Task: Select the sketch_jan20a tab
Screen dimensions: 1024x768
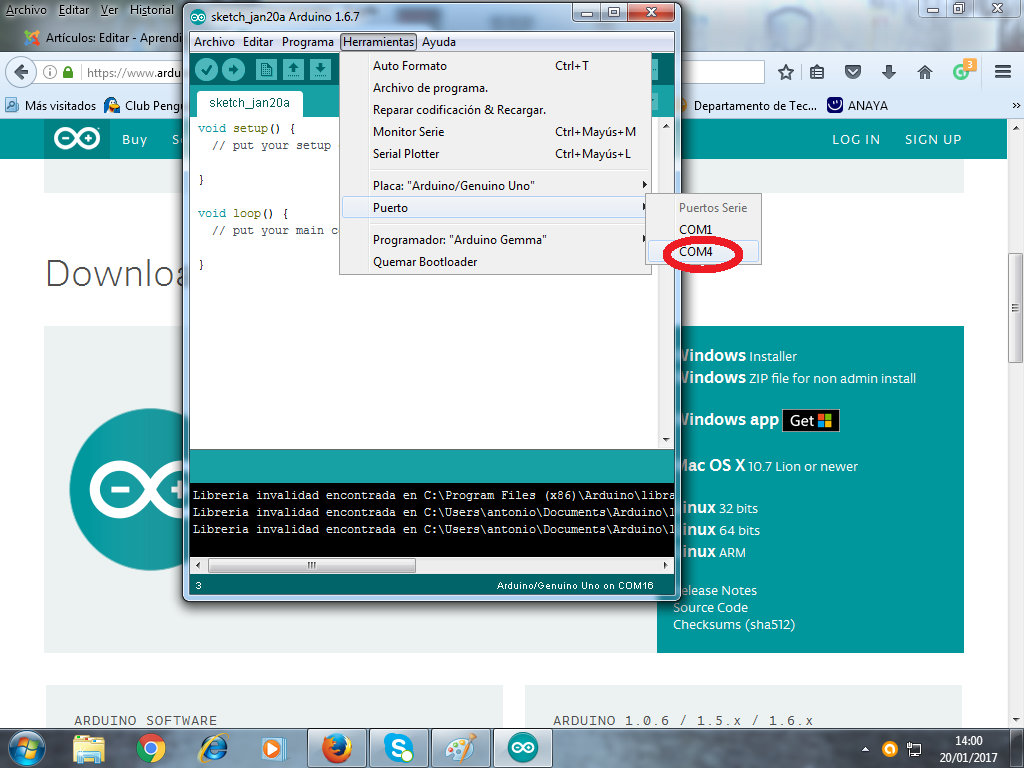Action: point(249,103)
